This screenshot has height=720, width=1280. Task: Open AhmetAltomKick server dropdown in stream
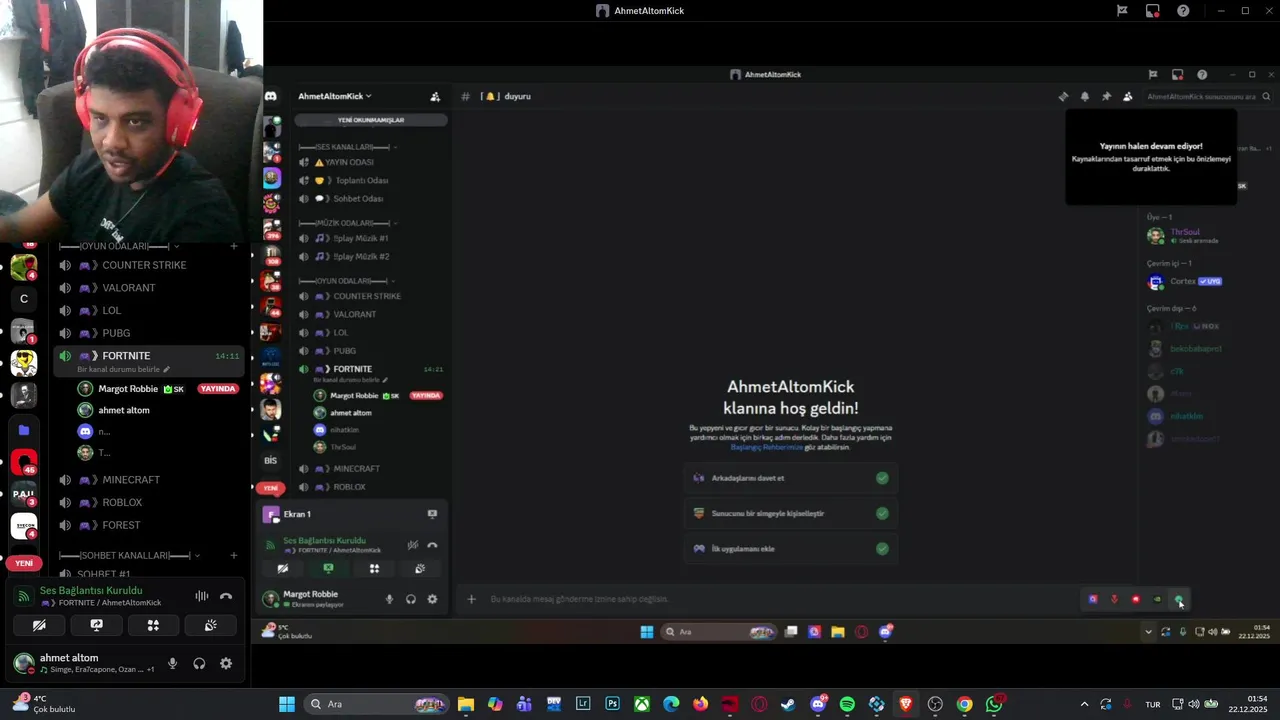click(x=335, y=96)
